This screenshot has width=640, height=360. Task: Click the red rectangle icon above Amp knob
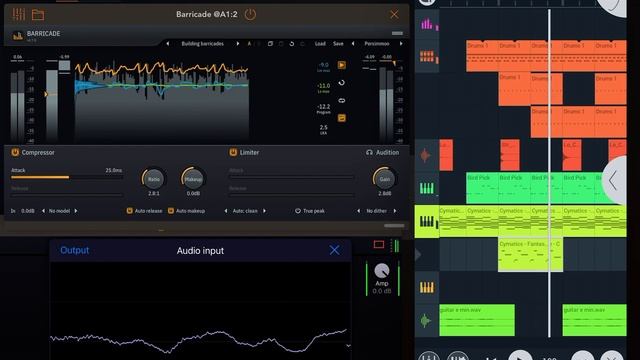point(379,244)
